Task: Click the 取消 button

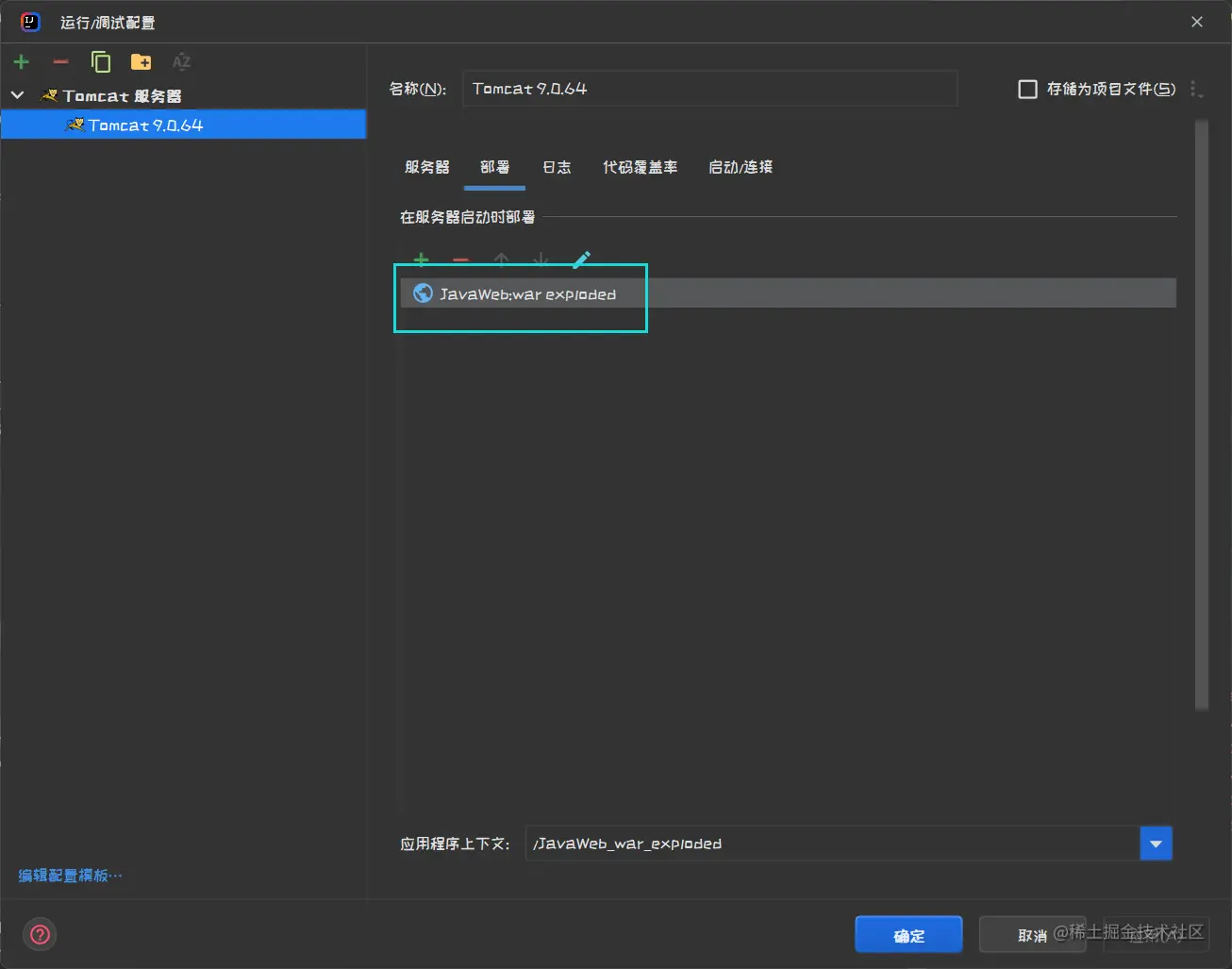Action: pos(1032,935)
